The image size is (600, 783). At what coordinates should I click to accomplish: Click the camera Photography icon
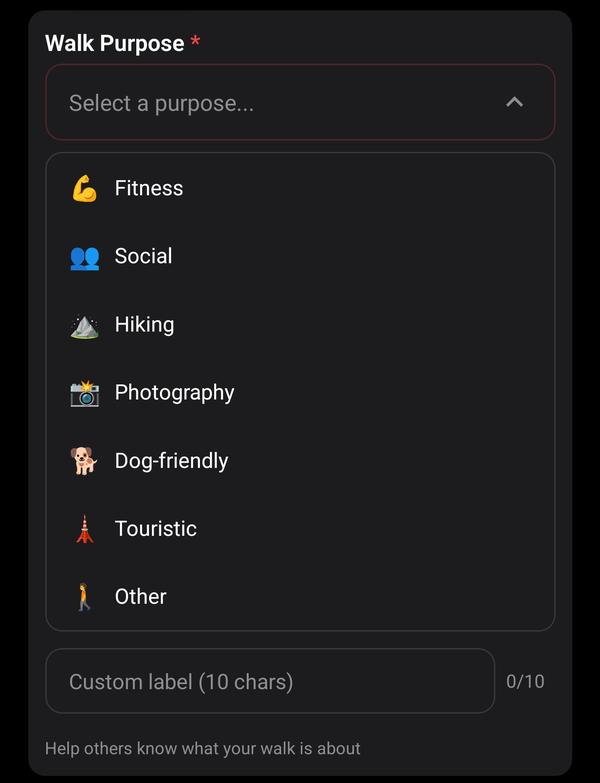(84, 393)
